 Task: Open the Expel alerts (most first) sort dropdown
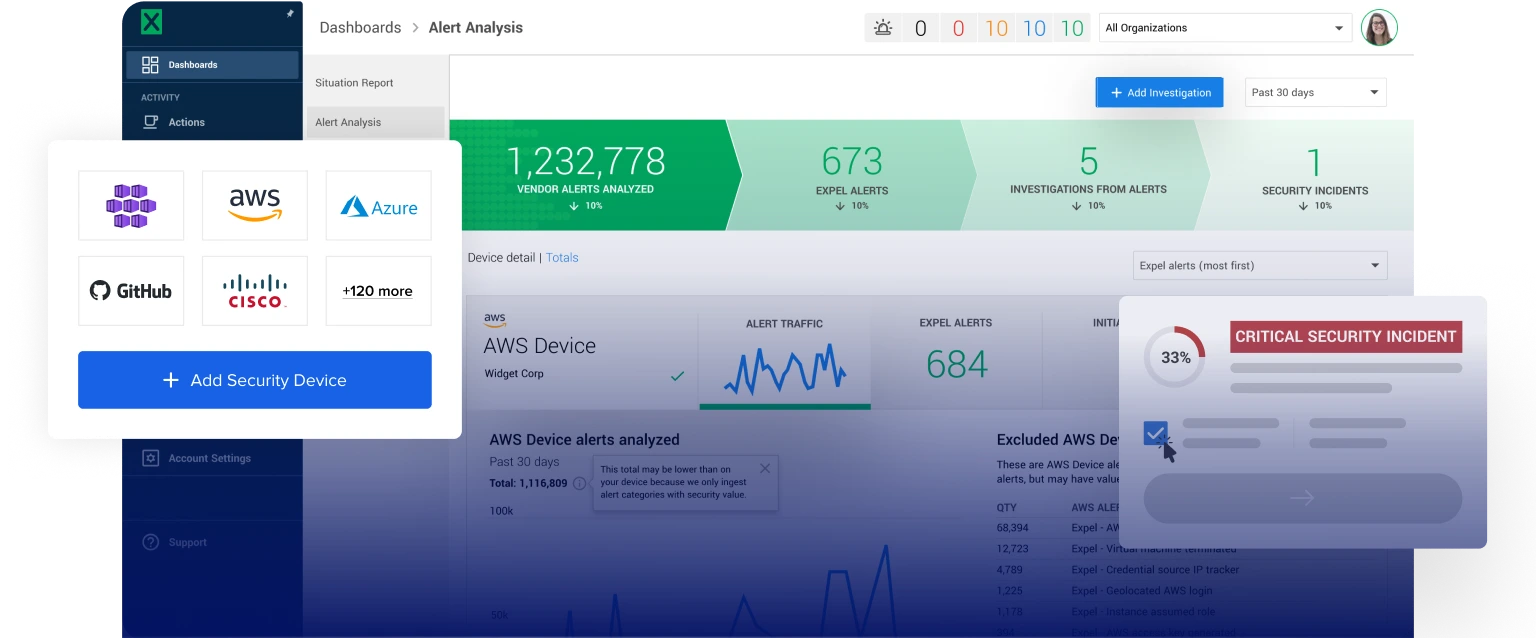tap(1260, 265)
